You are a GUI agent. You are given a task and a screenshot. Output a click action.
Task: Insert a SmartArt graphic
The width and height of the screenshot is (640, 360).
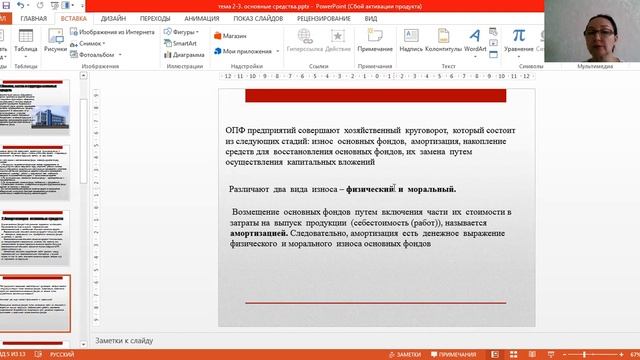point(180,43)
